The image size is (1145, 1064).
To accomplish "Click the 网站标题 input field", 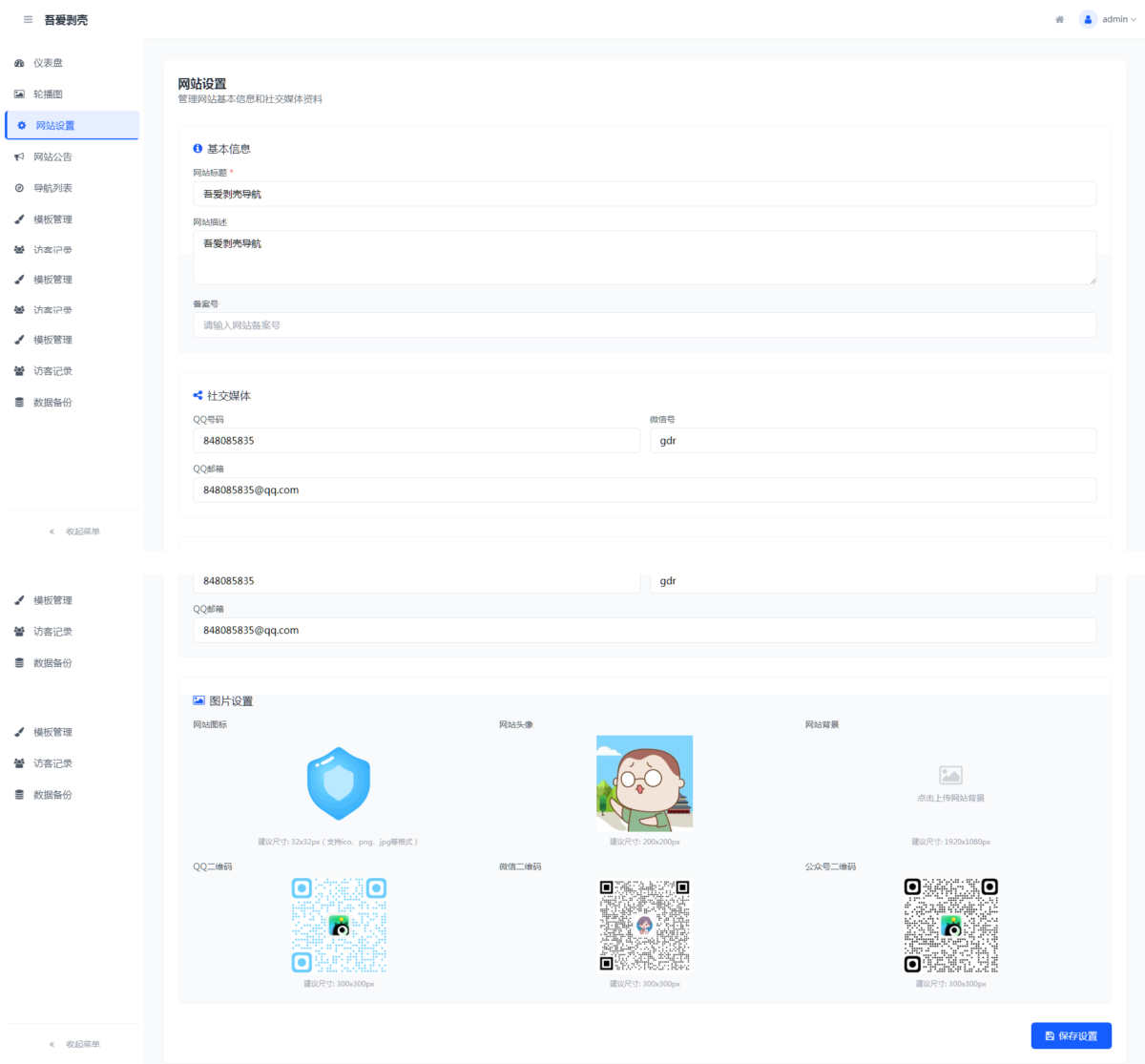I will point(644,194).
